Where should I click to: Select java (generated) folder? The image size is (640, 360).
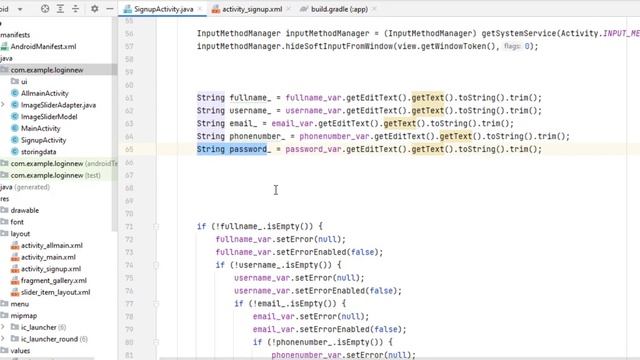(25, 187)
